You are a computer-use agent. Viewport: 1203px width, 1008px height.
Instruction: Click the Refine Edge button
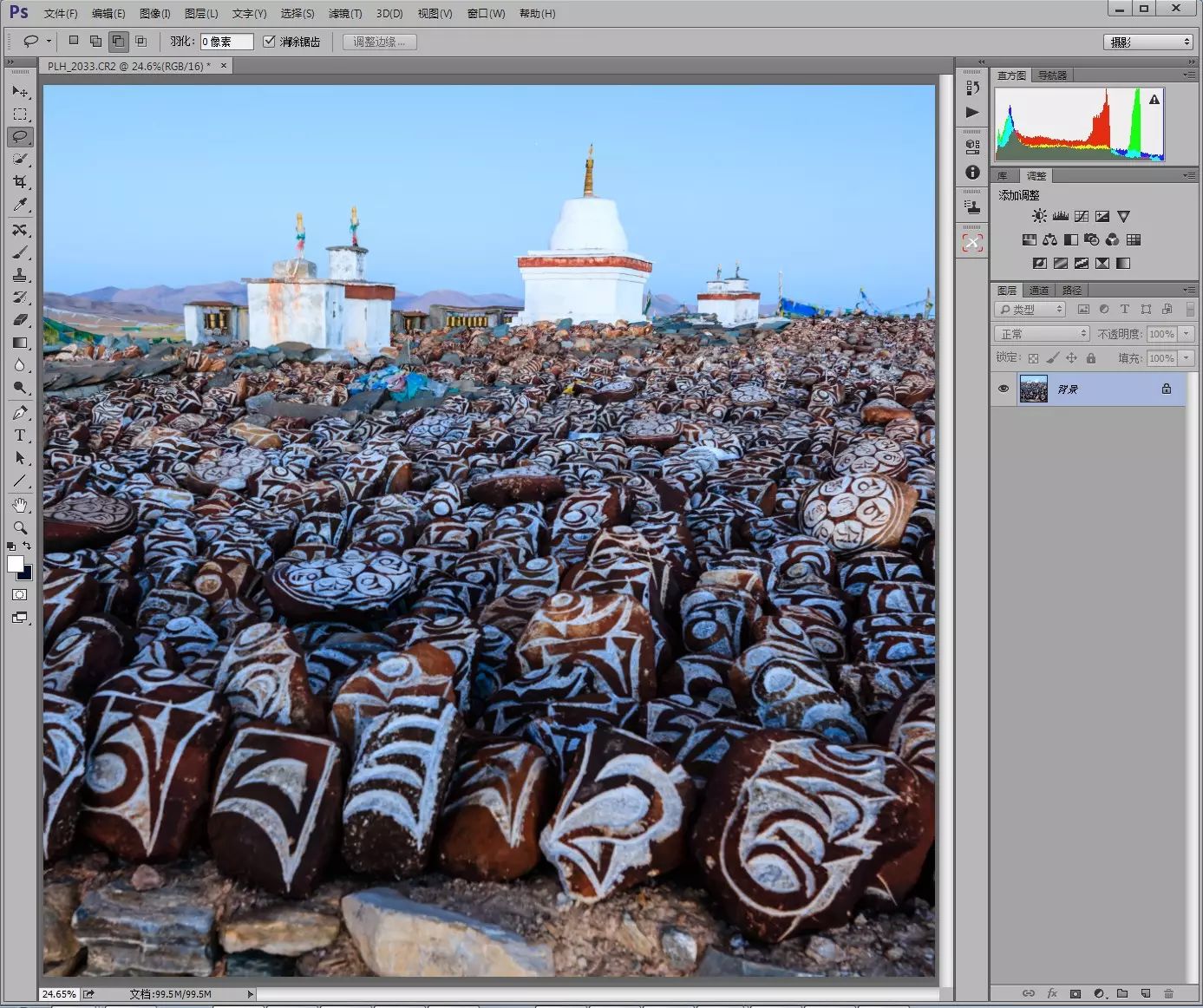[x=379, y=42]
